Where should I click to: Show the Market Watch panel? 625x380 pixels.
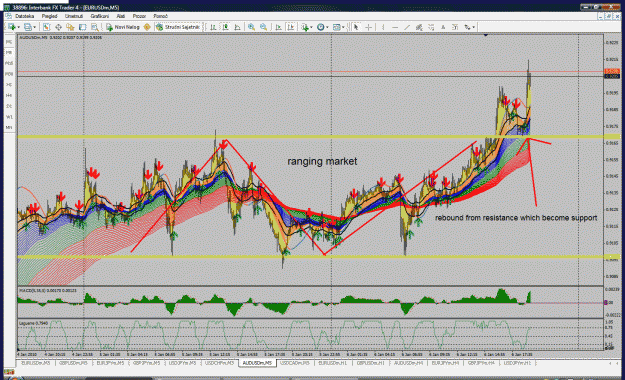[x=47, y=27]
